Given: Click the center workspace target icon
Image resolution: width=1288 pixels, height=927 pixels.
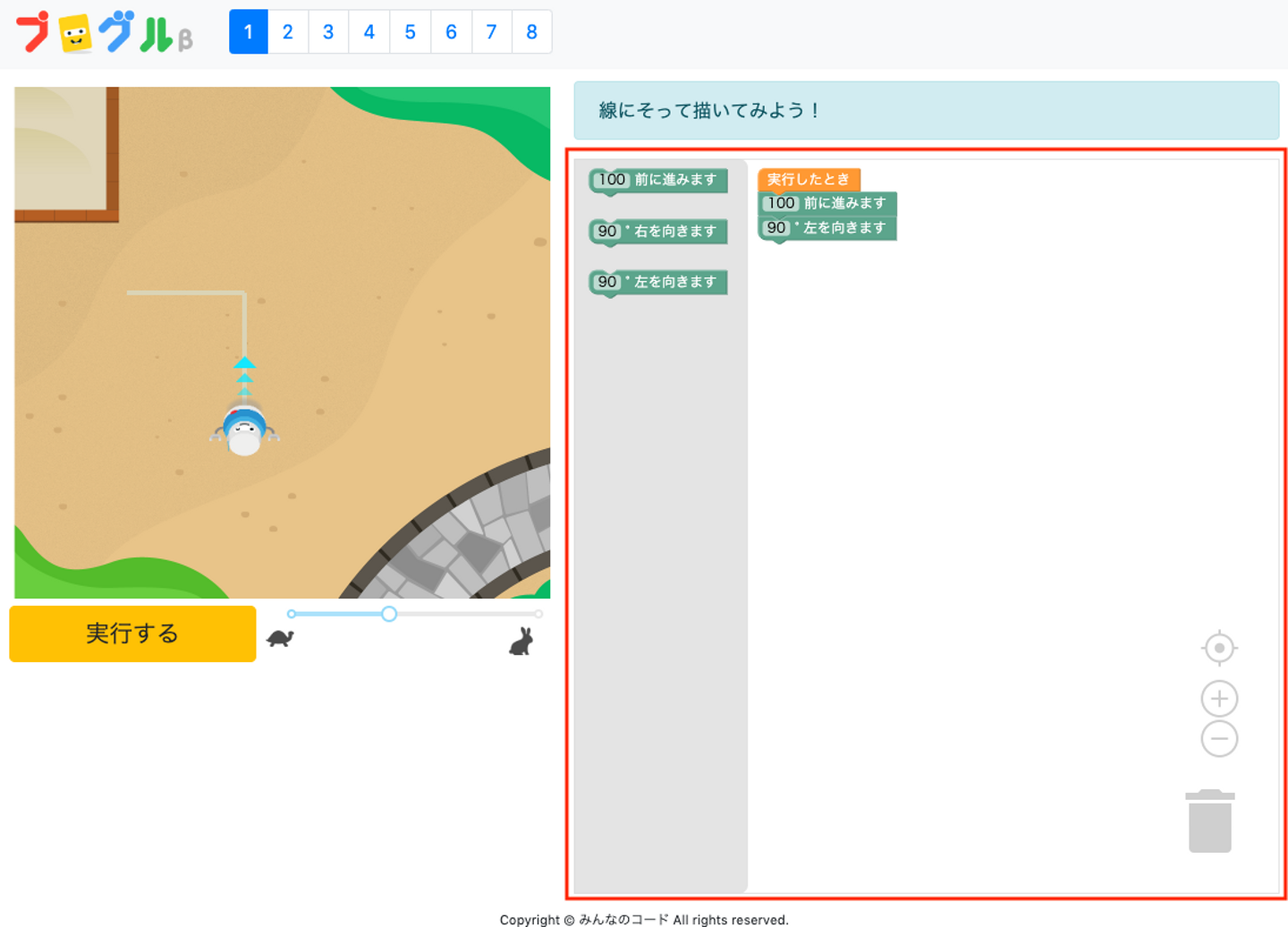Looking at the screenshot, I should [1219, 648].
